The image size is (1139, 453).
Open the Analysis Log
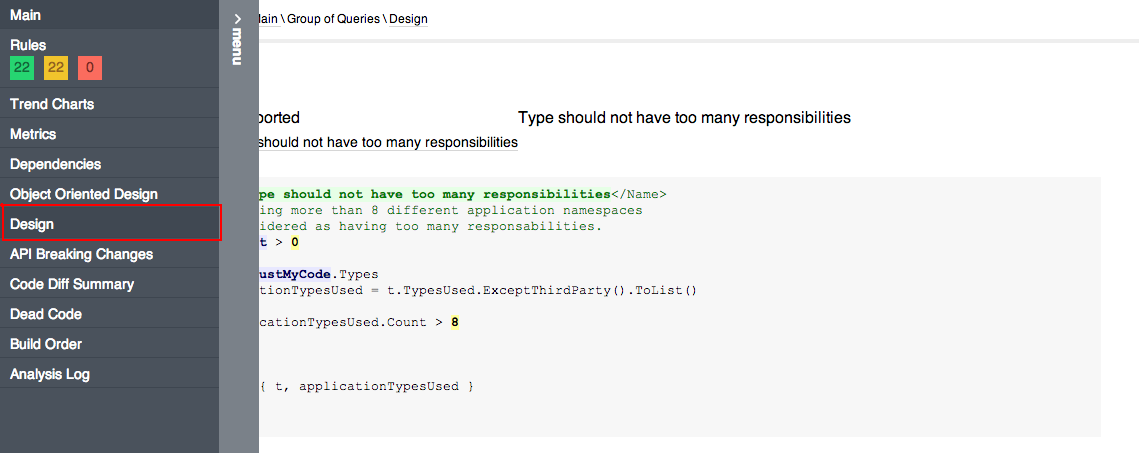pyautogui.click(x=110, y=374)
